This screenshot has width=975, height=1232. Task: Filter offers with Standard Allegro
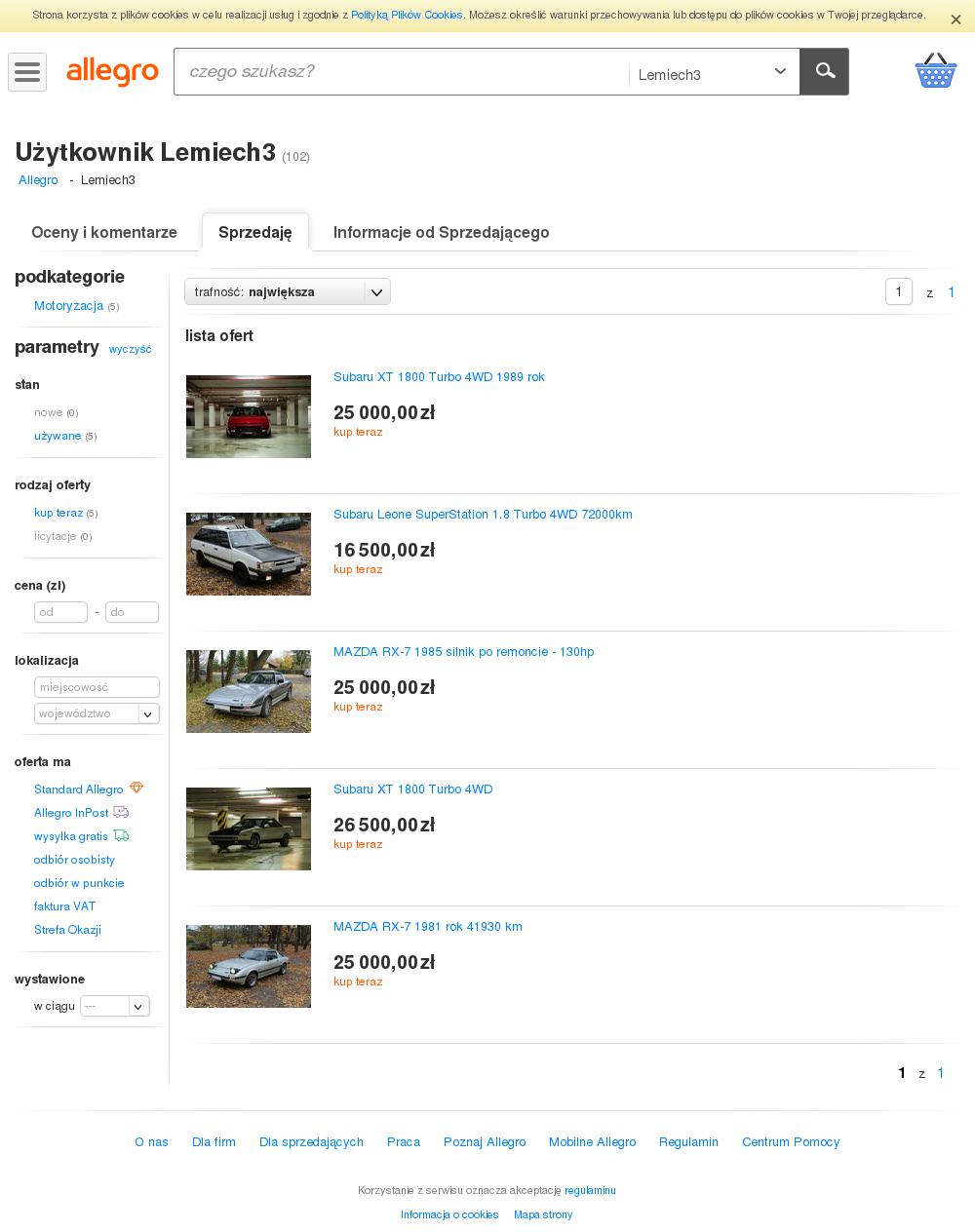click(x=78, y=789)
